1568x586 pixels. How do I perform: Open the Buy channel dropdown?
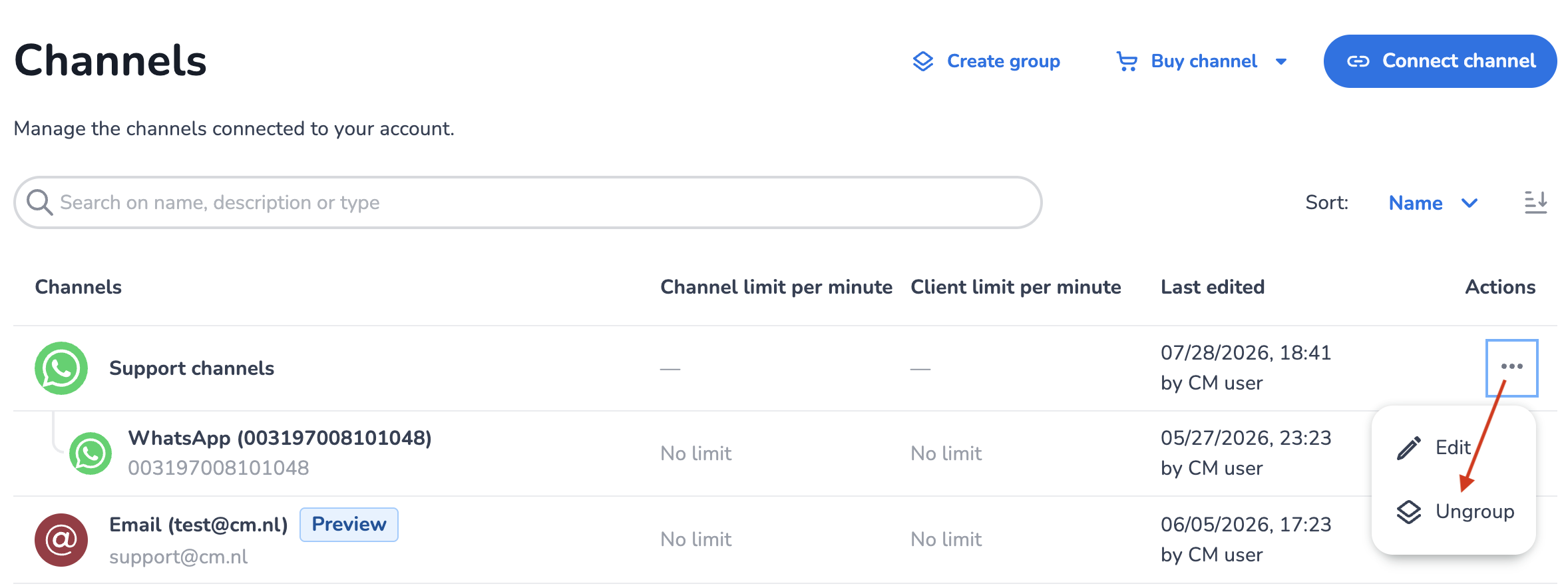click(x=1202, y=61)
